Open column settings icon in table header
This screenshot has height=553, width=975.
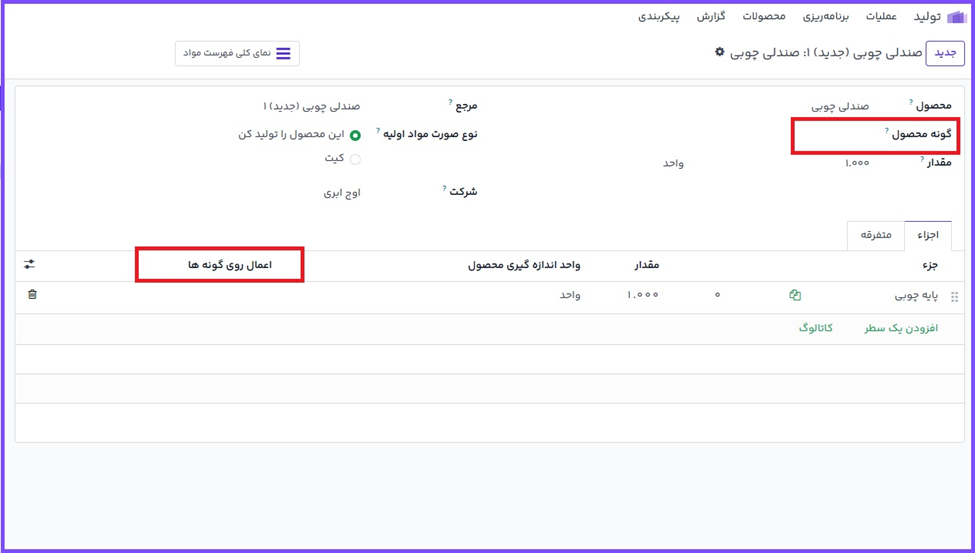pos(29,265)
